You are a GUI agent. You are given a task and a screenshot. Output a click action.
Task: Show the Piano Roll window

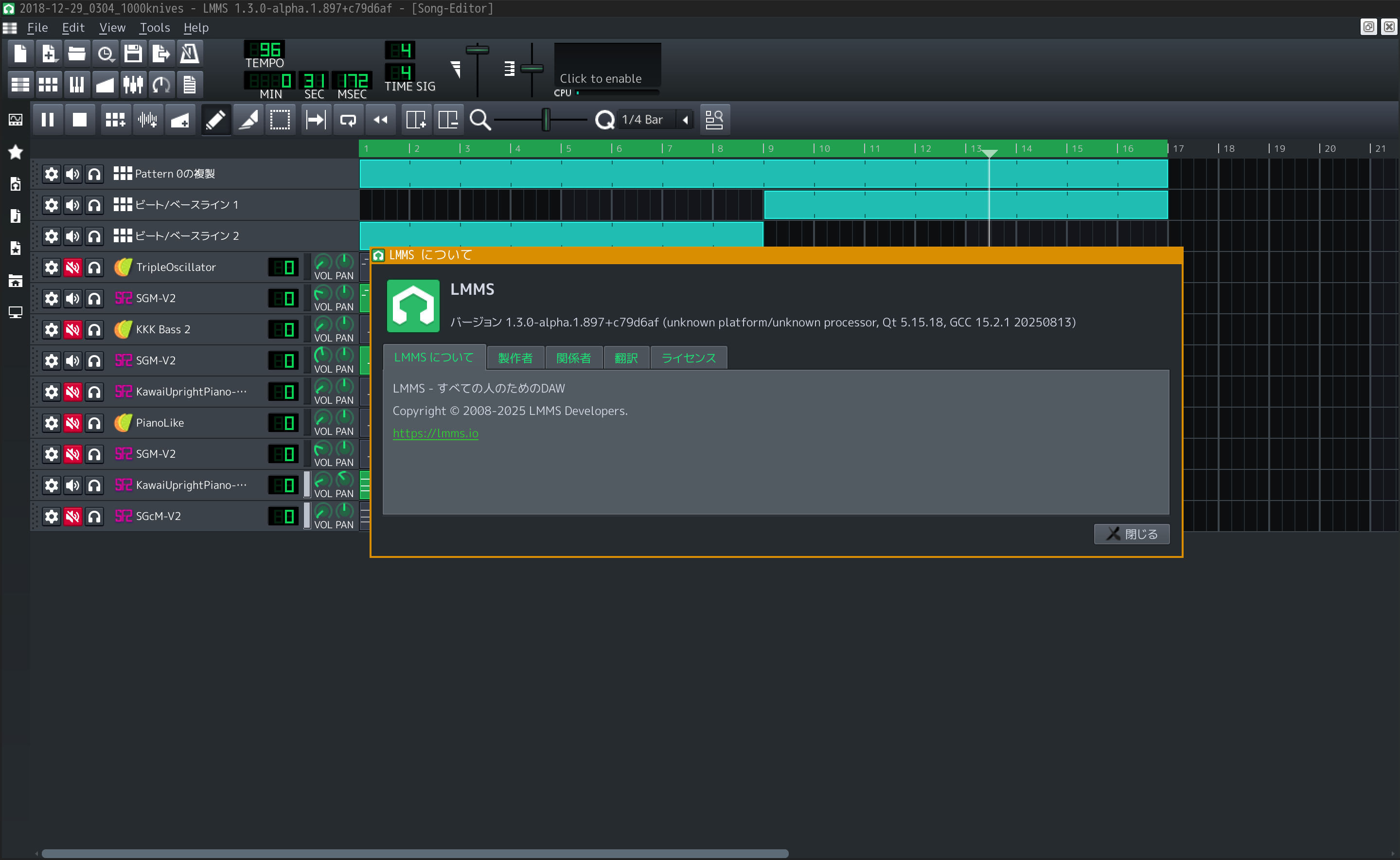pyautogui.click(x=77, y=85)
